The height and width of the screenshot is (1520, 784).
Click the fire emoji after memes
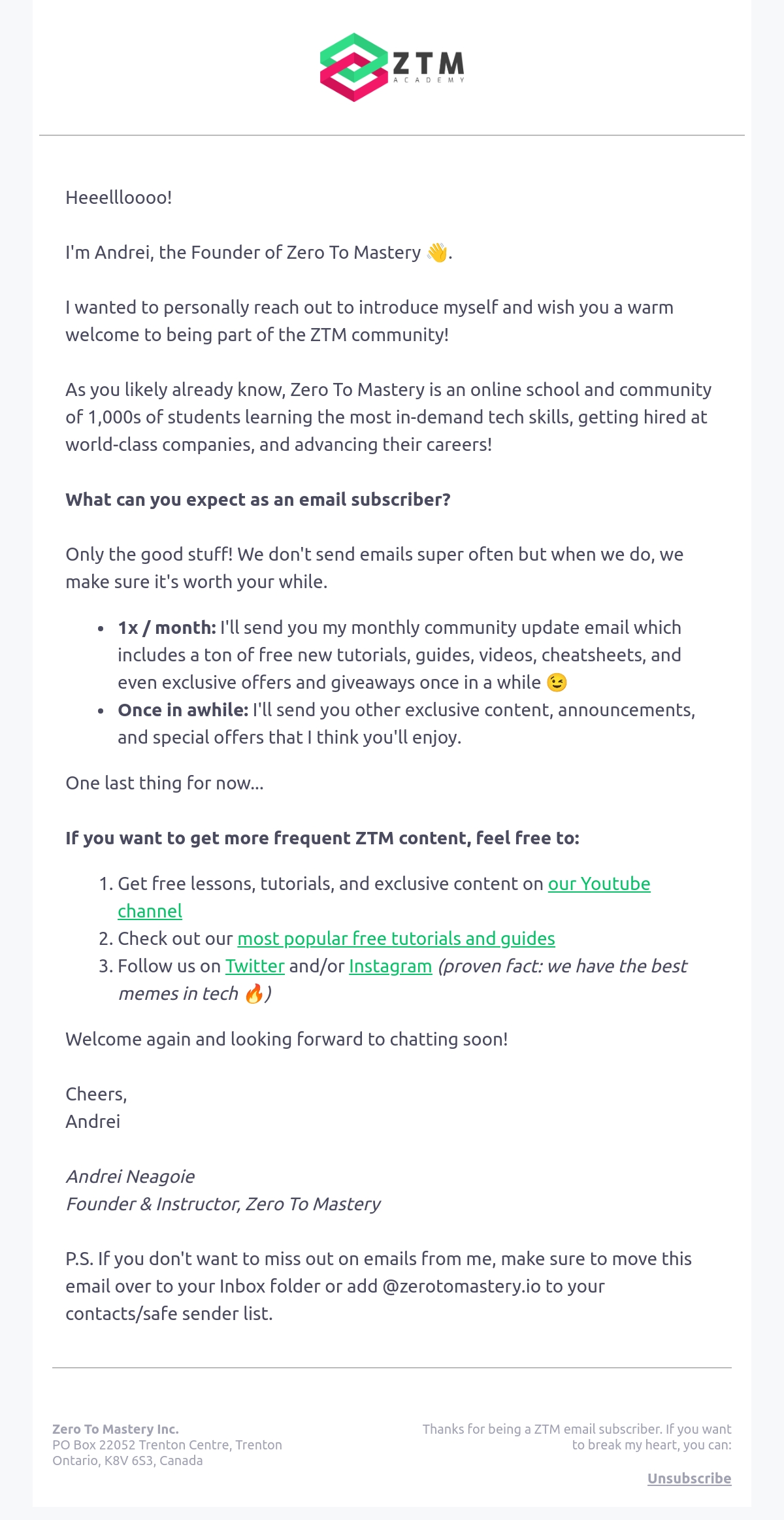pyautogui.click(x=253, y=993)
